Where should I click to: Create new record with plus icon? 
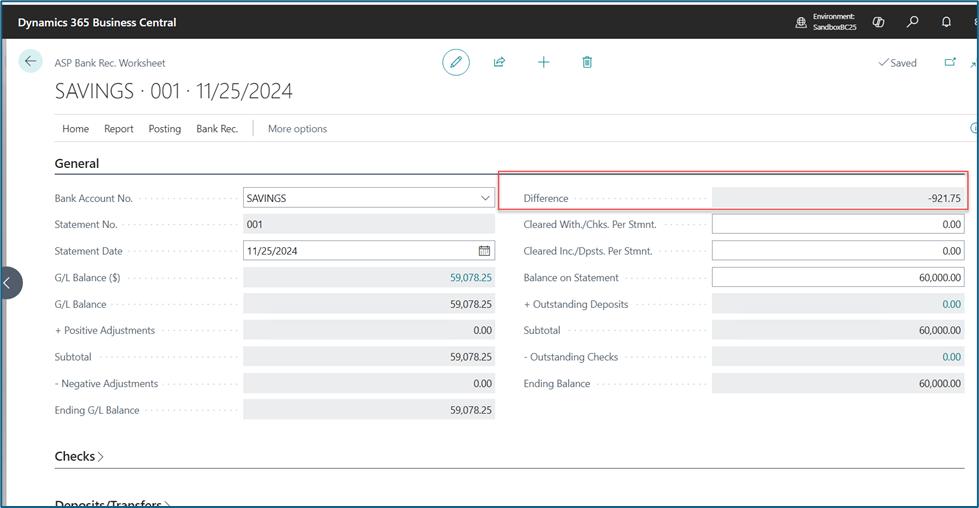[543, 62]
